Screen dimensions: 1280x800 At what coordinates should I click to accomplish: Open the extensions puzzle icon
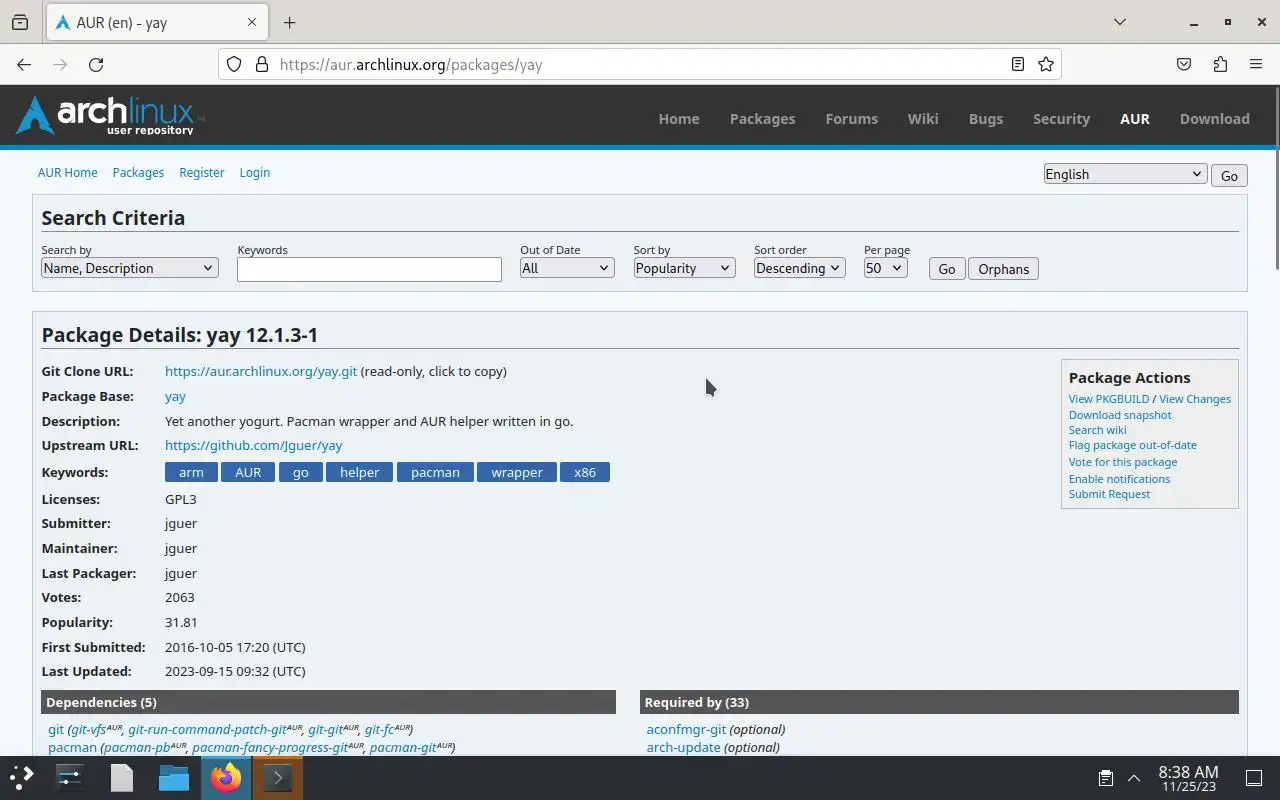click(1220, 64)
